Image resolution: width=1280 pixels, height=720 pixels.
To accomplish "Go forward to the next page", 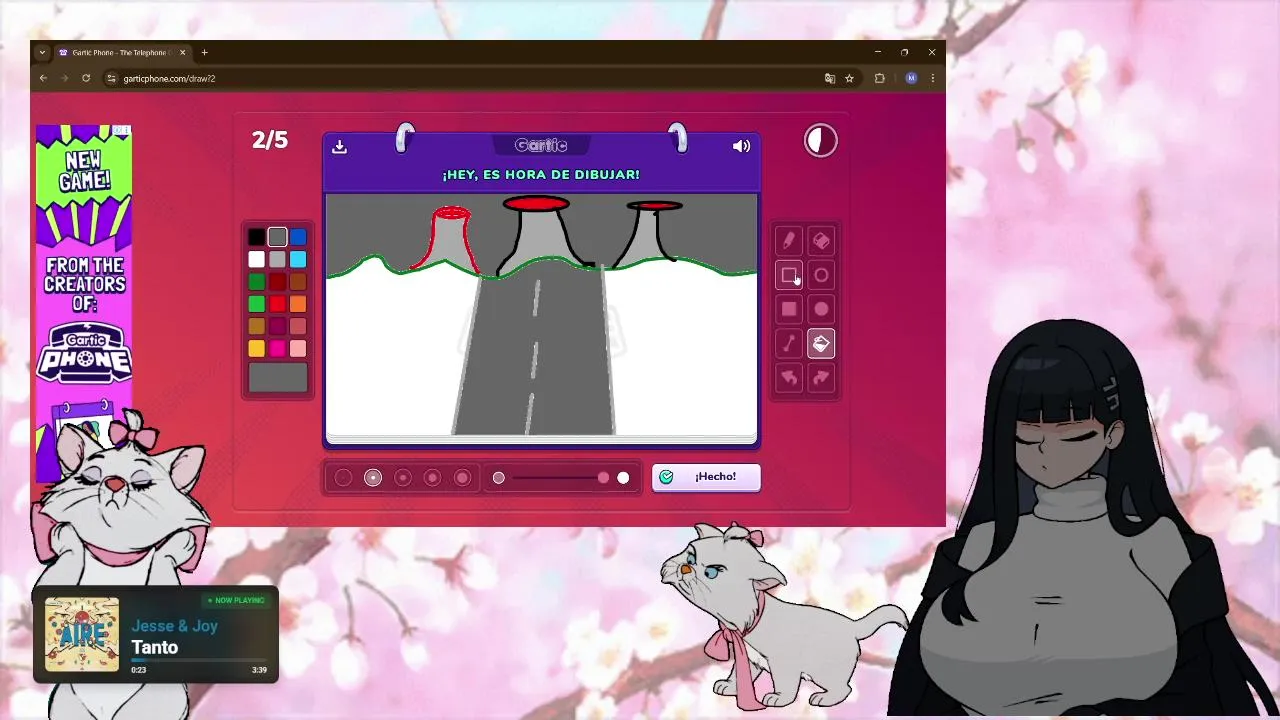I will 64,78.
